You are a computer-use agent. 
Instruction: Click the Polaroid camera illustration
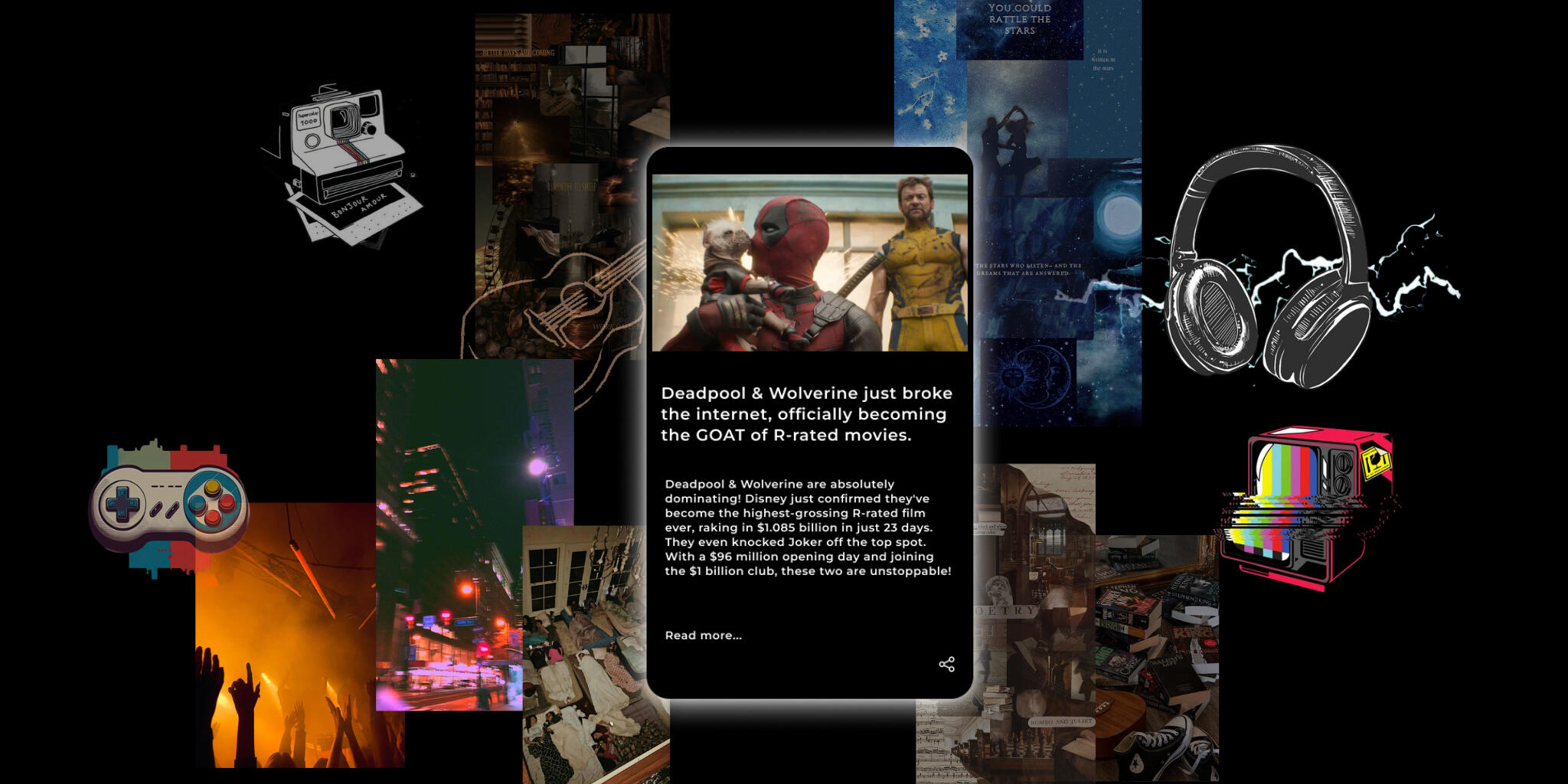pyautogui.click(x=345, y=166)
